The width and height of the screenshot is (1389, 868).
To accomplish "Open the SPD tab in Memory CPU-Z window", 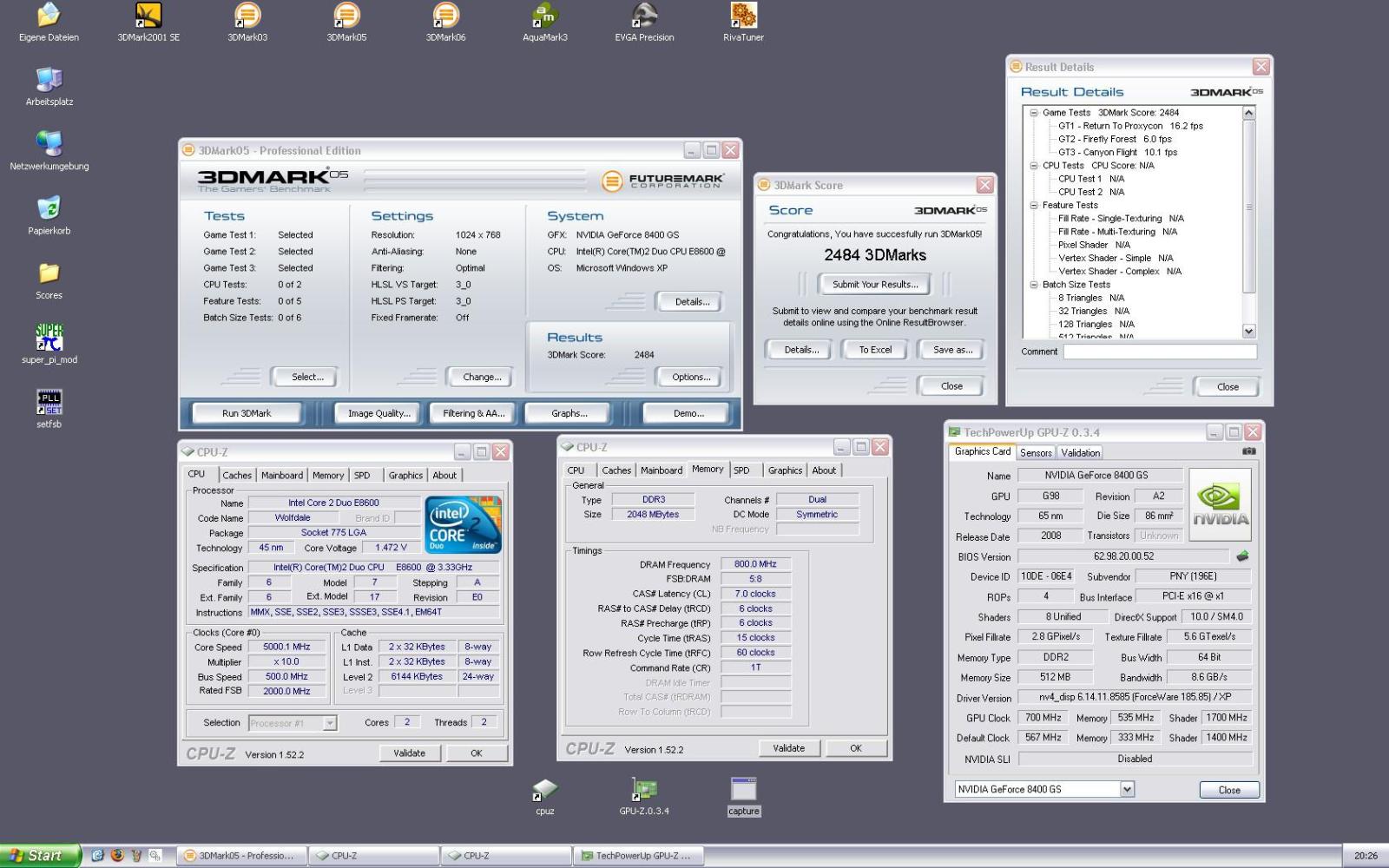I will [x=741, y=470].
